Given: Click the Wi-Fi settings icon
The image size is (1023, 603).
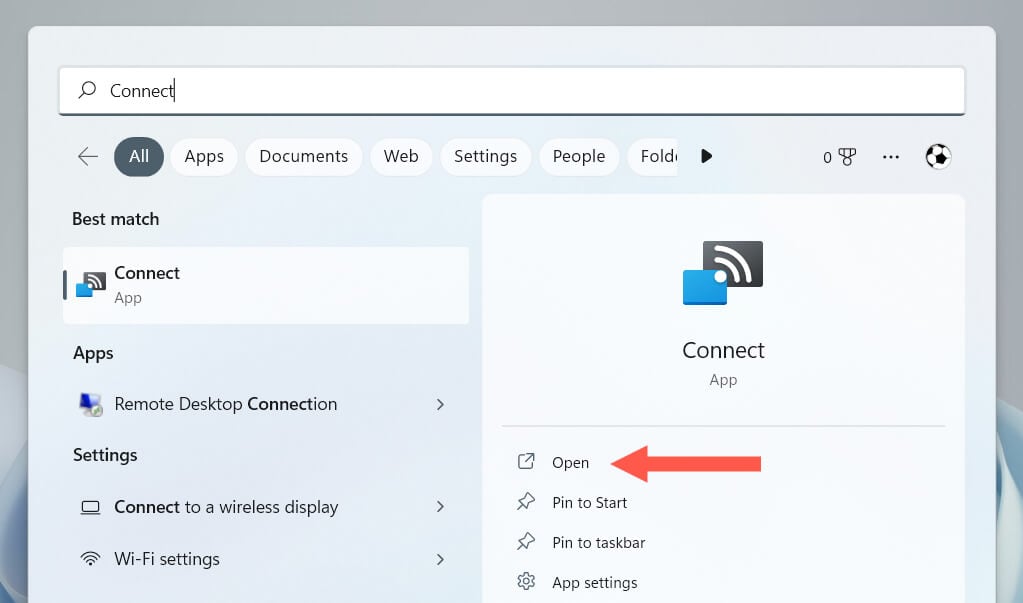Looking at the screenshot, I should [90, 559].
